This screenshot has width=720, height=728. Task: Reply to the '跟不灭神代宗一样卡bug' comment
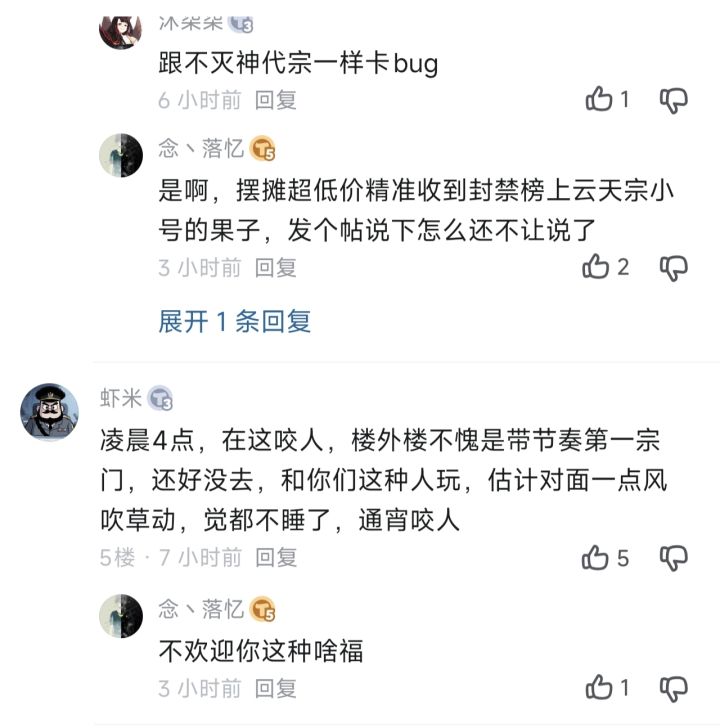click(276, 99)
